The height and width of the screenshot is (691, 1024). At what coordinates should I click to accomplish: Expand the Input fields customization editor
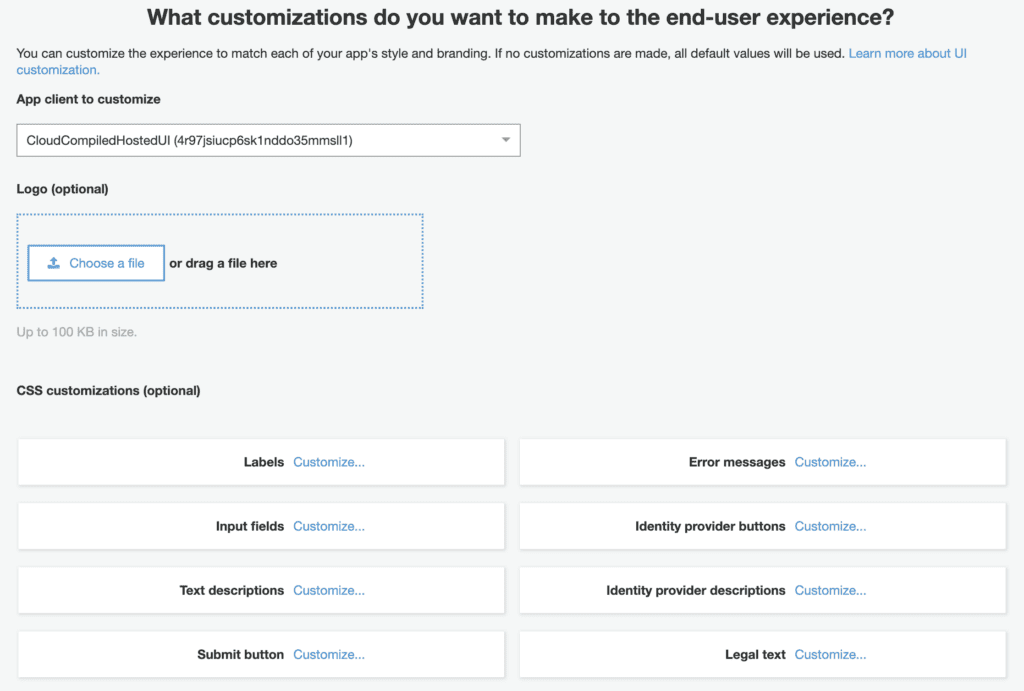pyautogui.click(x=329, y=526)
